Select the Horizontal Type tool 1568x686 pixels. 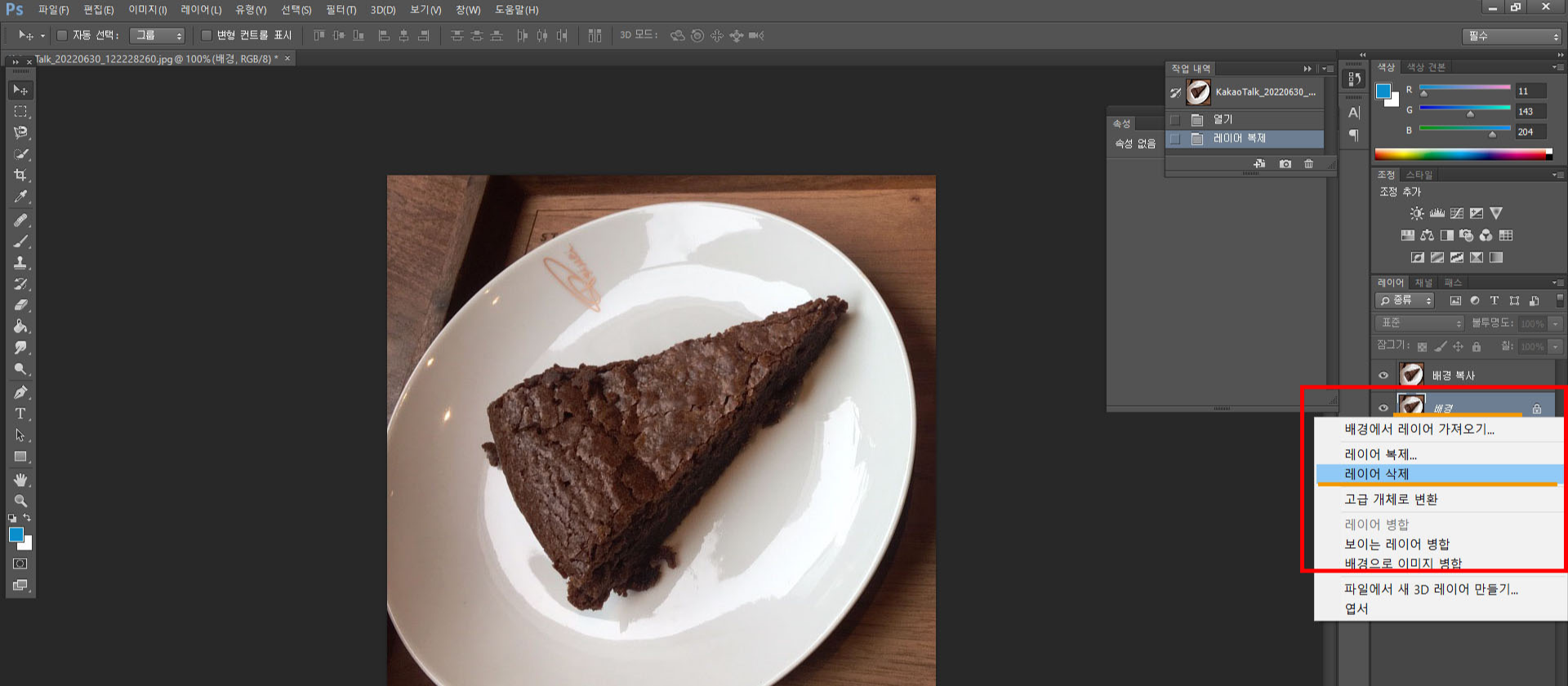point(20,414)
